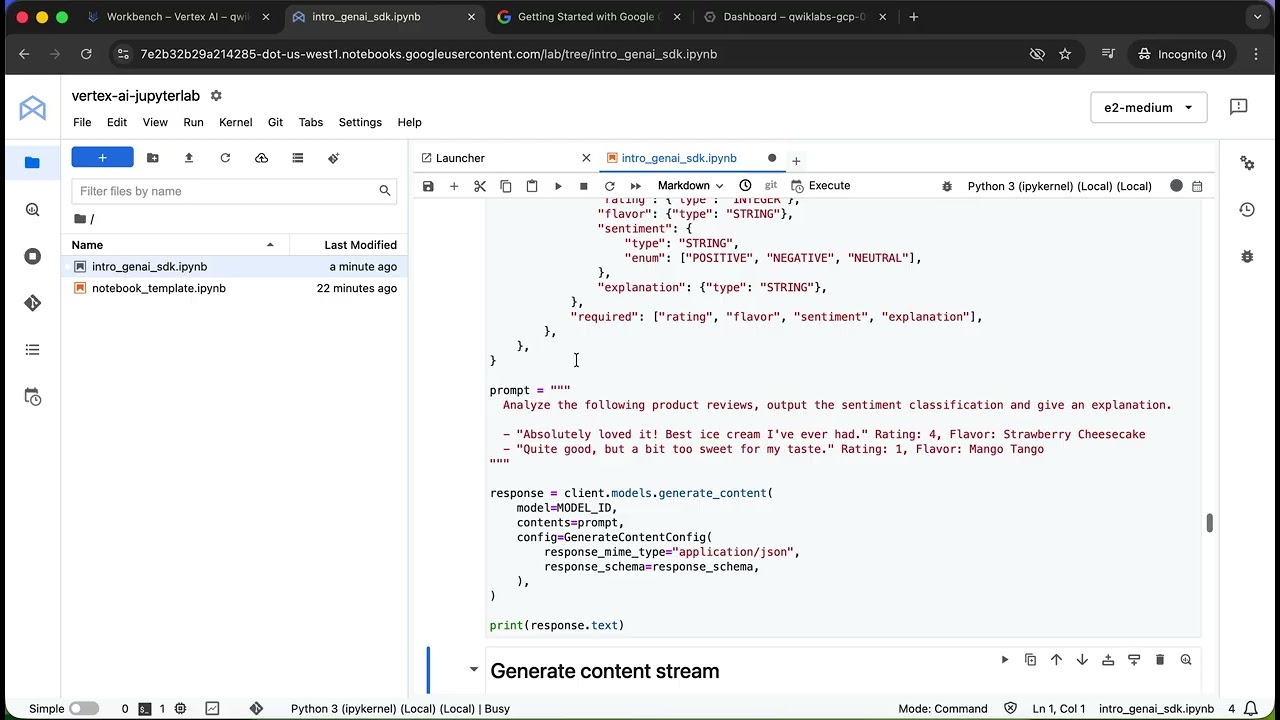Copy the selected cell in notebook toolbar

tap(506, 186)
